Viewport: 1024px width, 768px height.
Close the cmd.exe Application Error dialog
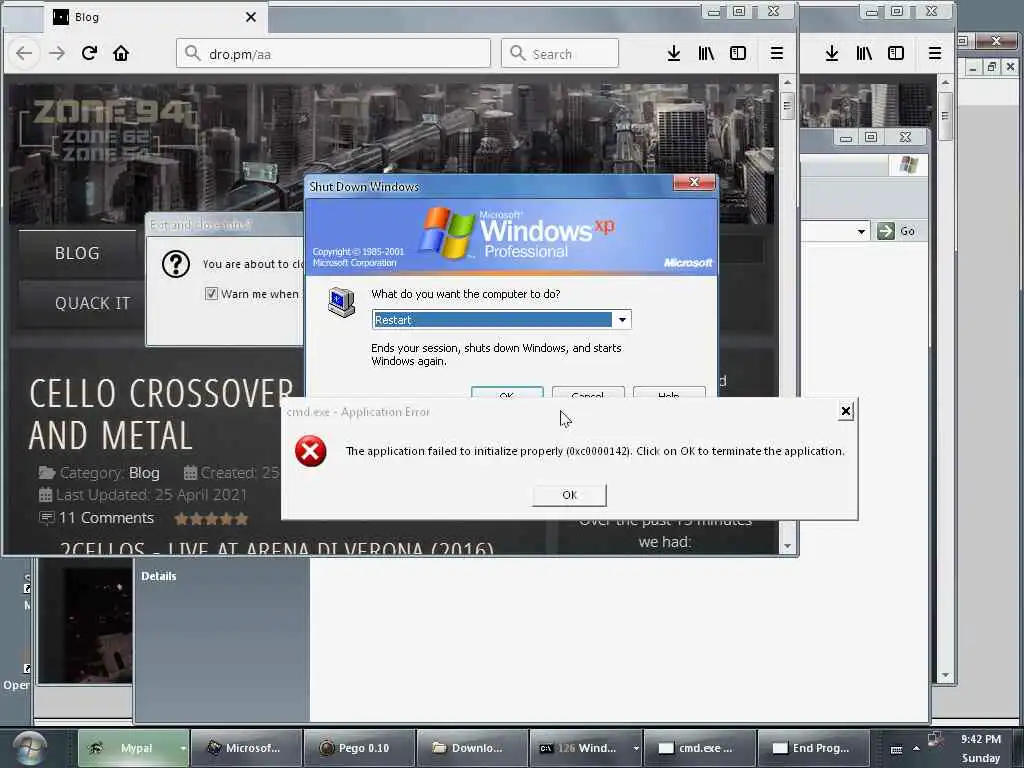pos(846,411)
